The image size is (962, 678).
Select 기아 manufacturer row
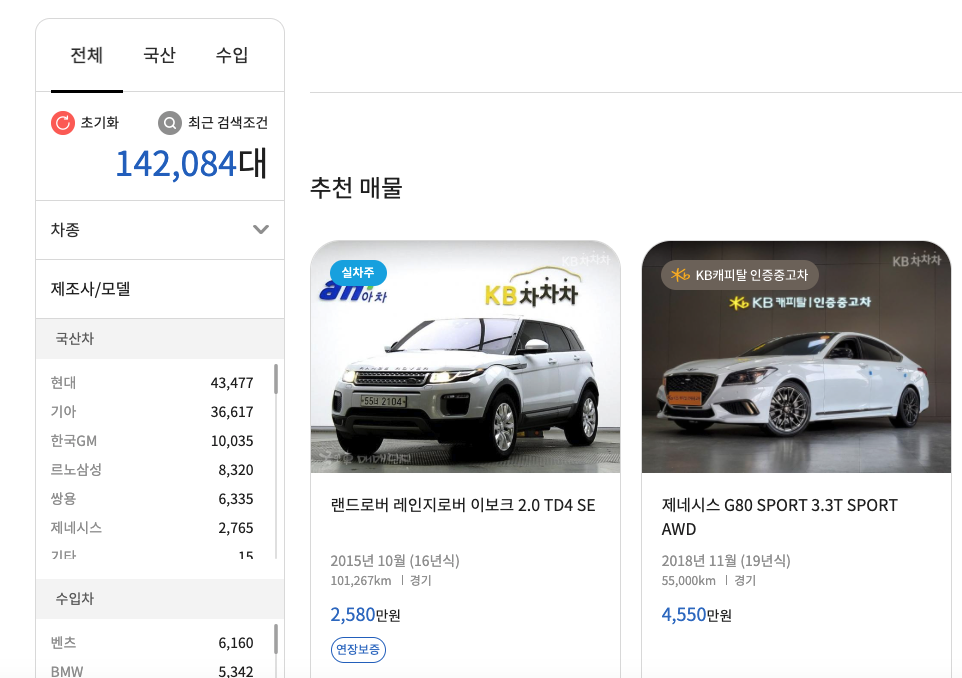pos(152,412)
